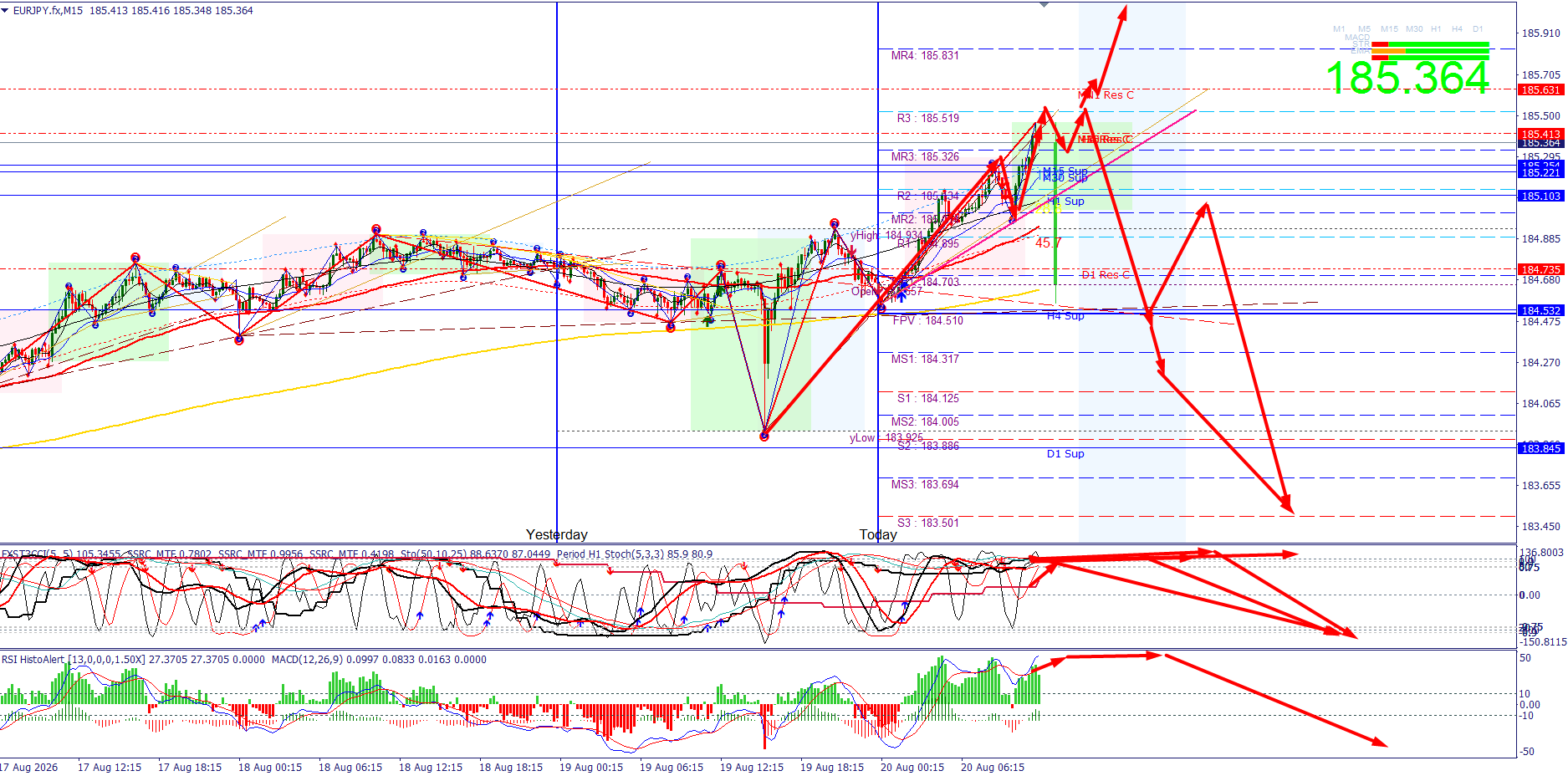Click the large green 185.364 price display
Image resolution: width=1568 pixels, height=776 pixels.
[1407, 78]
